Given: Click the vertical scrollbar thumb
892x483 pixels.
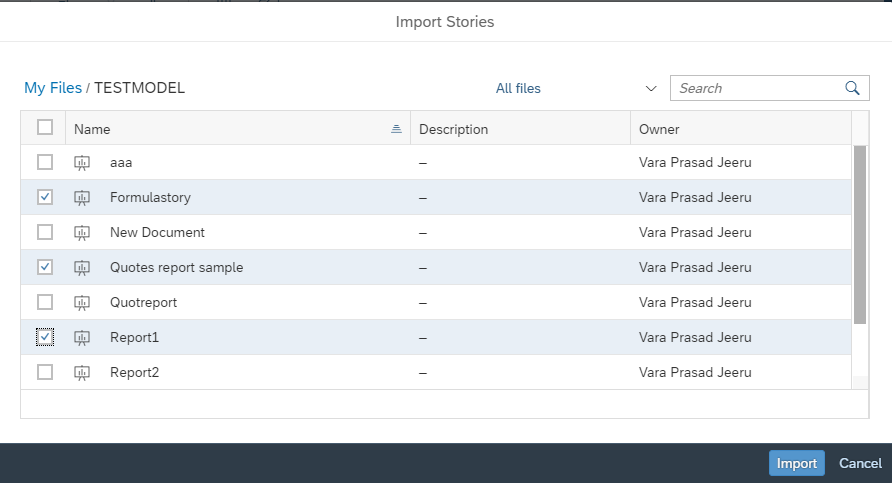Looking at the screenshot, I should point(860,234).
